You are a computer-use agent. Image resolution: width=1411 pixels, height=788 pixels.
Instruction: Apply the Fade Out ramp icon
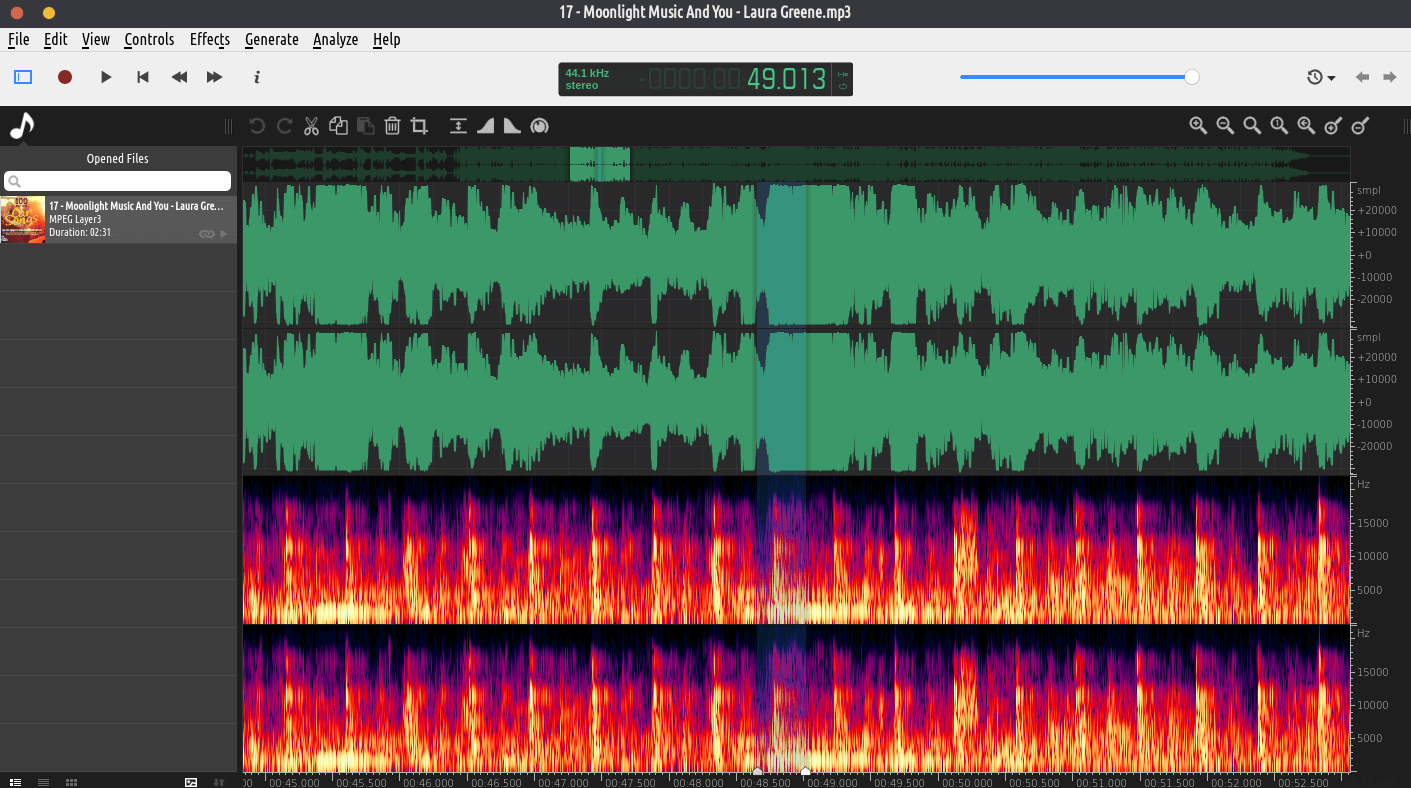click(x=512, y=126)
